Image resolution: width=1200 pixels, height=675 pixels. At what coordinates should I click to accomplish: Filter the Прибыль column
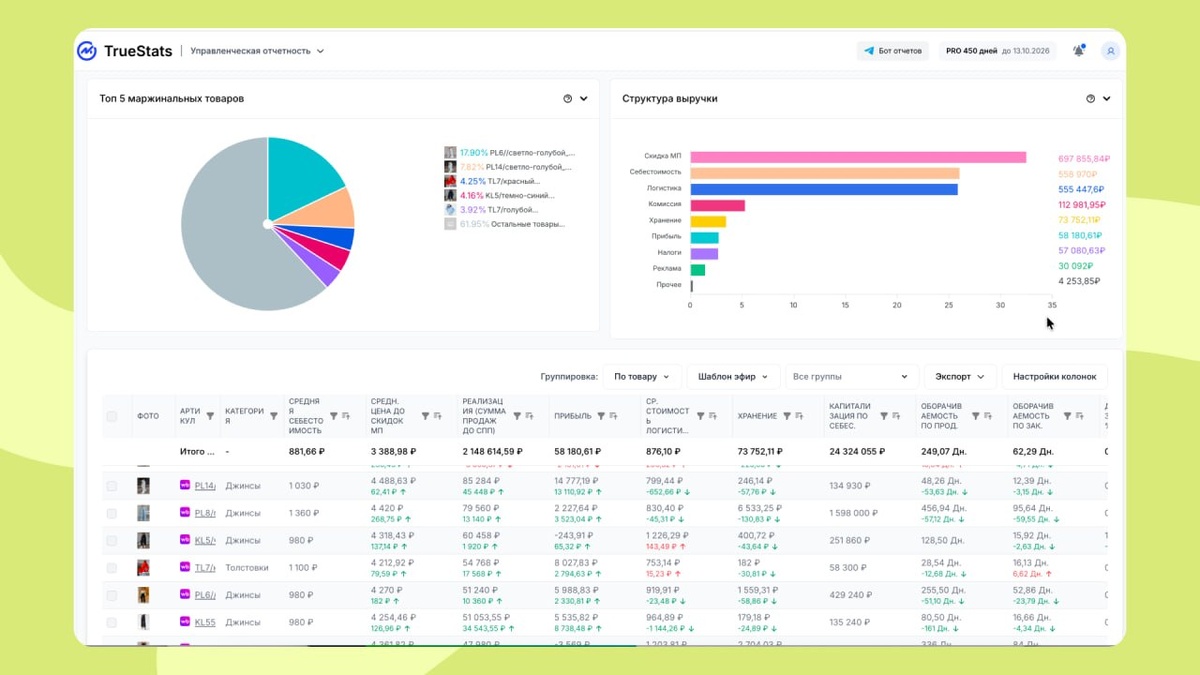(601, 416)
